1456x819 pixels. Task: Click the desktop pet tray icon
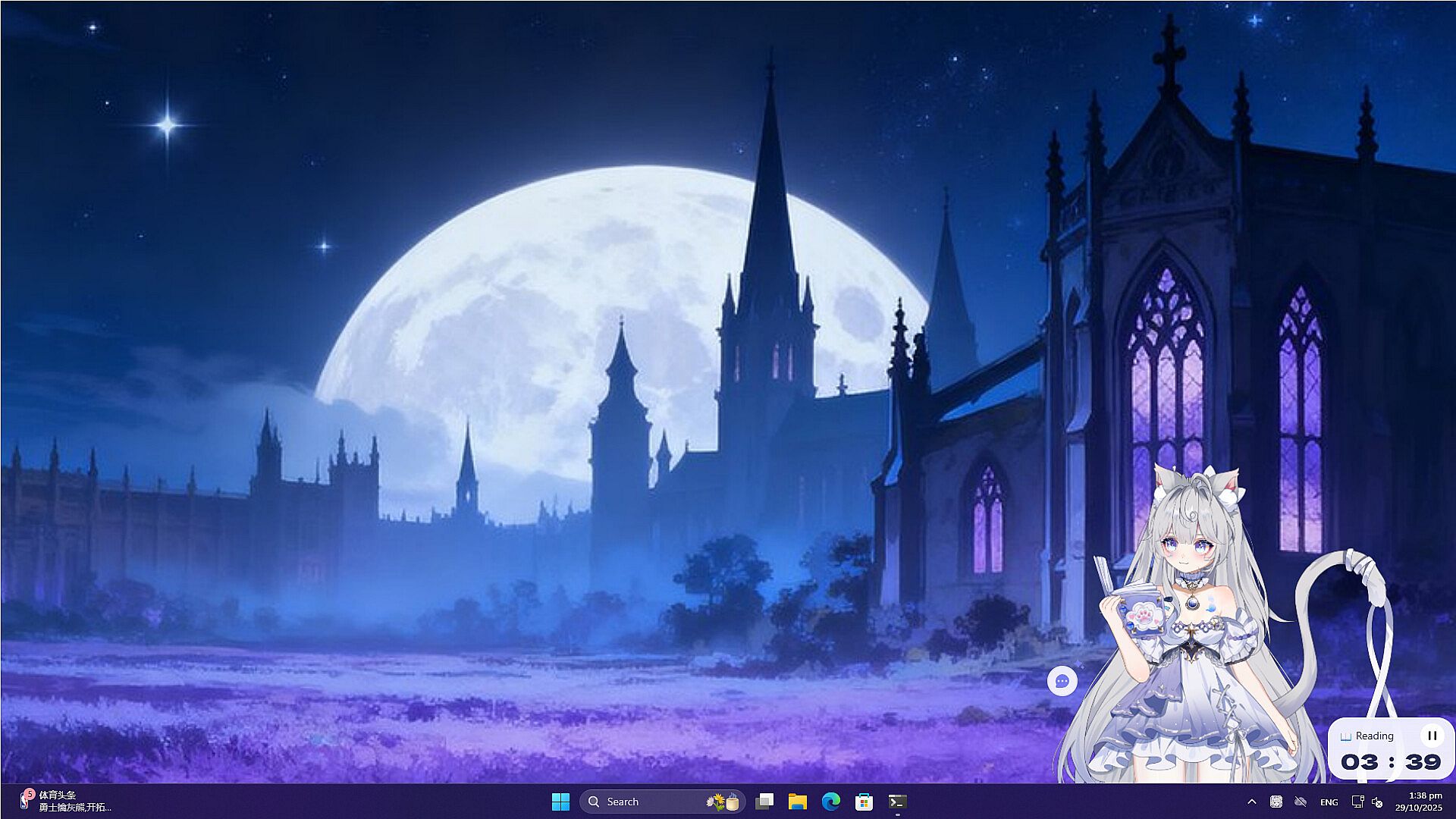tap(1276, 802)
